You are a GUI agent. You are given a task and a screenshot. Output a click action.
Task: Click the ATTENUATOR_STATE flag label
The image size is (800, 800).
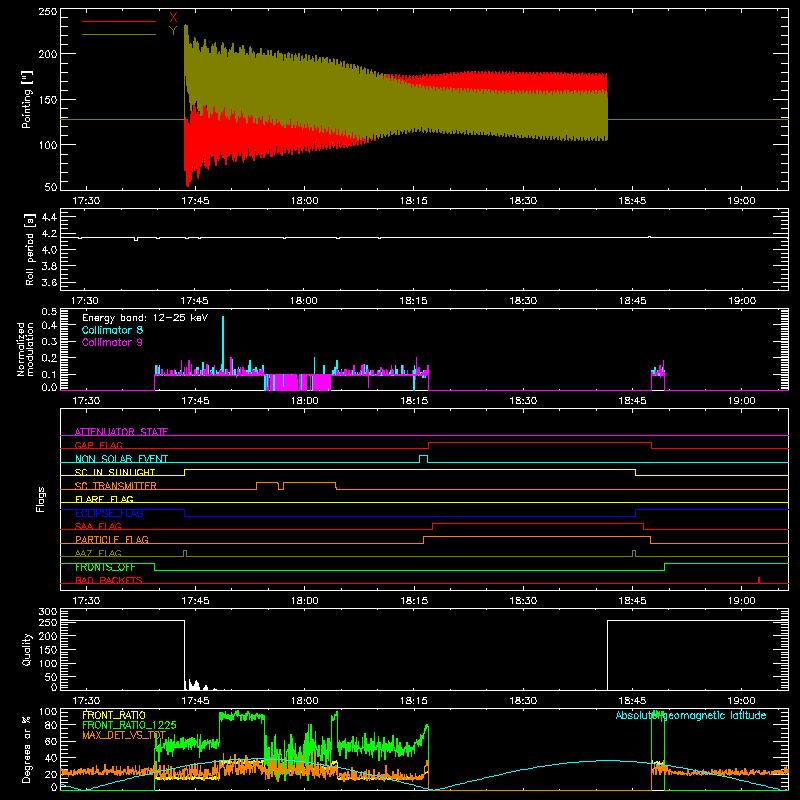coord(121,432)
